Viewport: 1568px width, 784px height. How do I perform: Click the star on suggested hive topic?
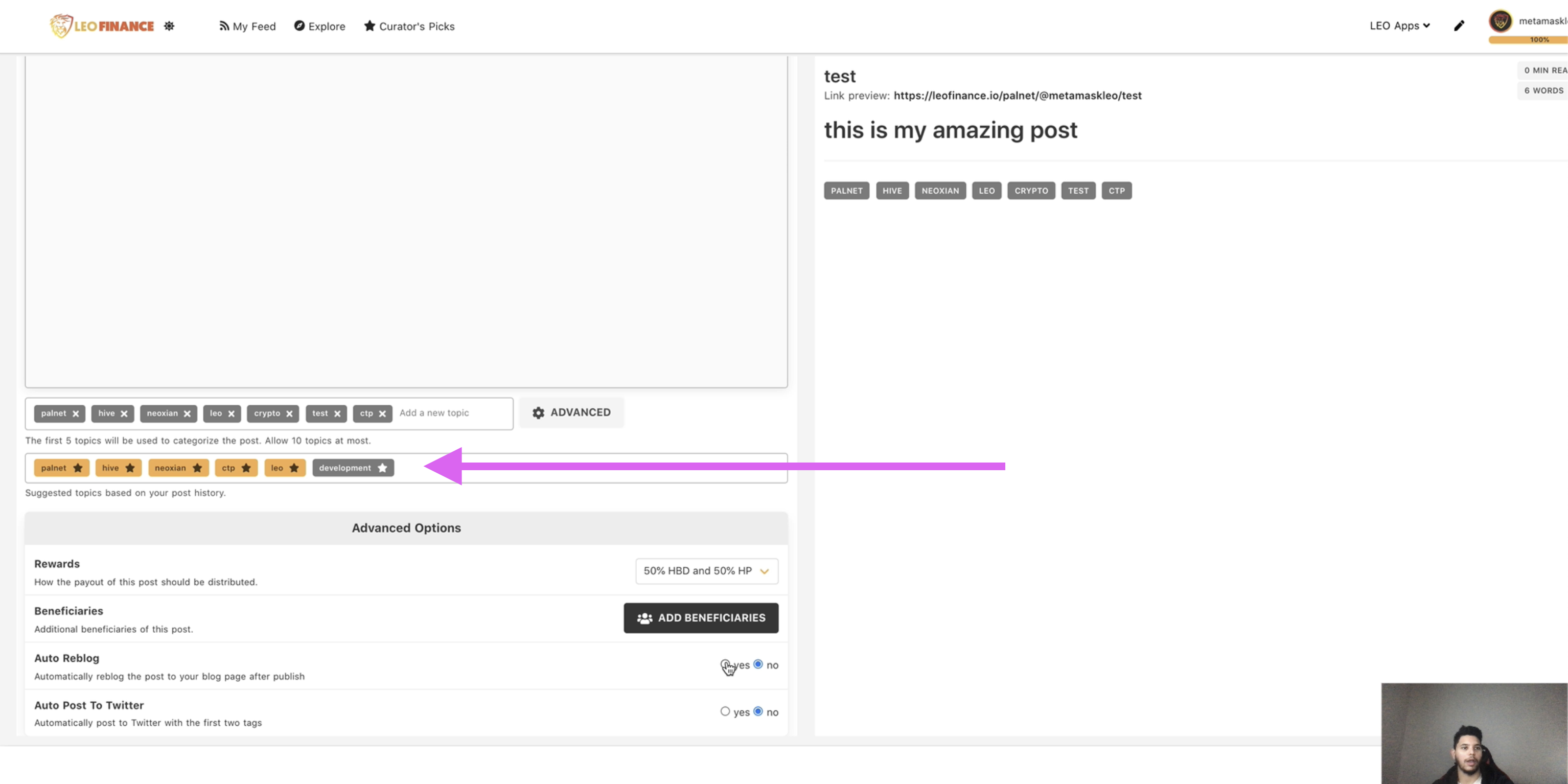point(130,468)
